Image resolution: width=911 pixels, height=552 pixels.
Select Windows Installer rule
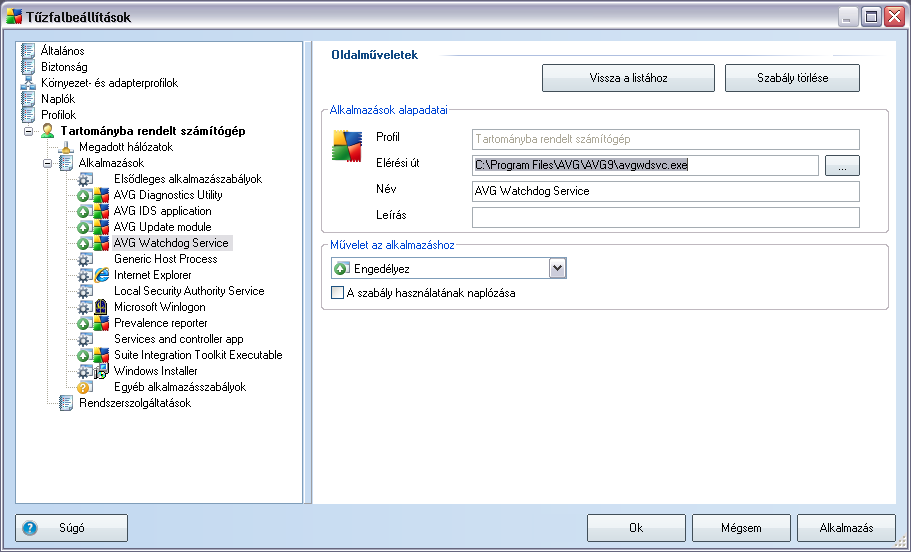tap(155, 371)
